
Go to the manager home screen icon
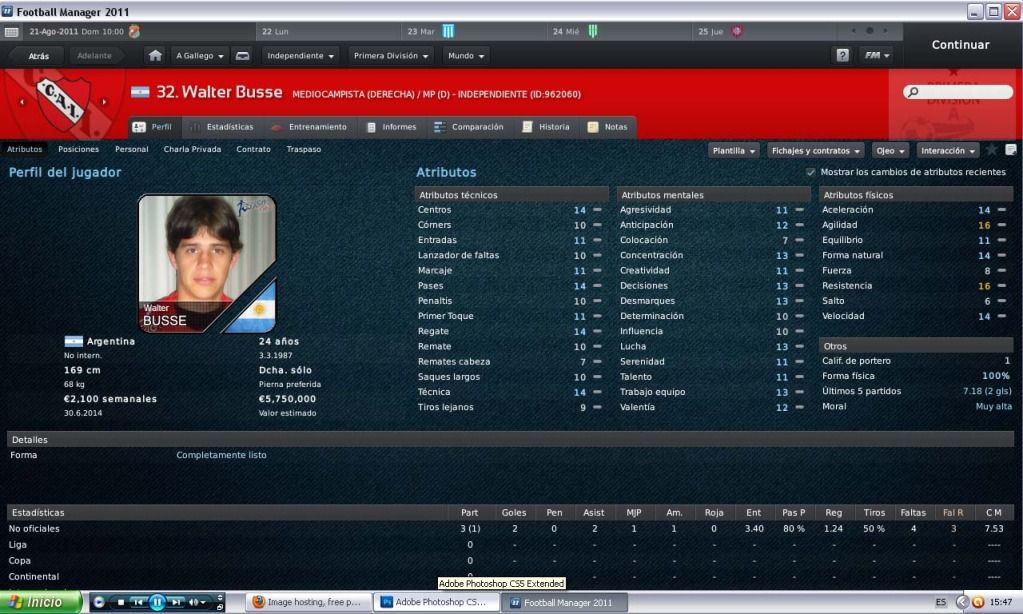click(155, 55)
